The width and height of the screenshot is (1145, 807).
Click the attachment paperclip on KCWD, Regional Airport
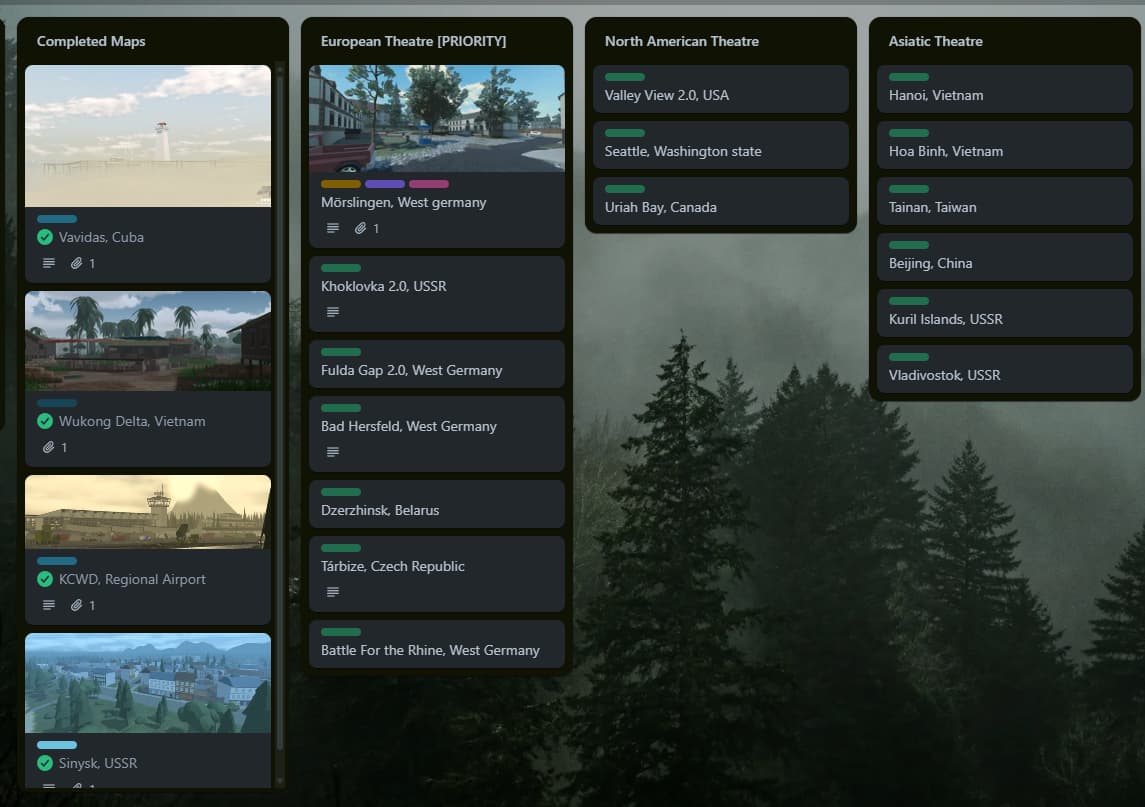[76, 605]
